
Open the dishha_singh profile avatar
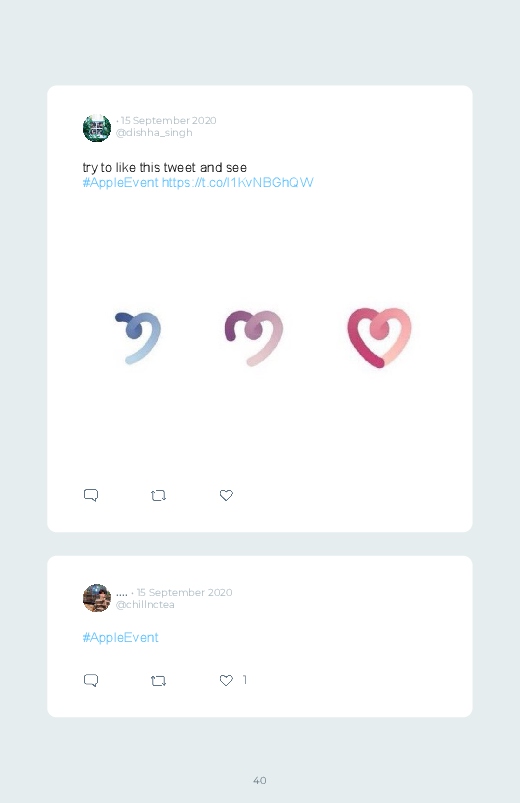click(97, 128)
